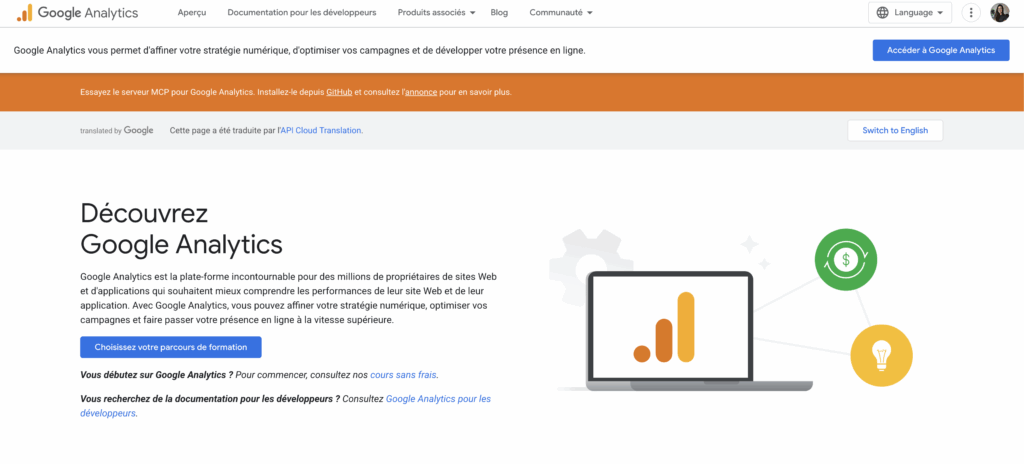Image resolution: width=1024 pixels, height=464 pixels.
Task: Click text 'Vous recherchez de la documentation'
Action: 160,398
